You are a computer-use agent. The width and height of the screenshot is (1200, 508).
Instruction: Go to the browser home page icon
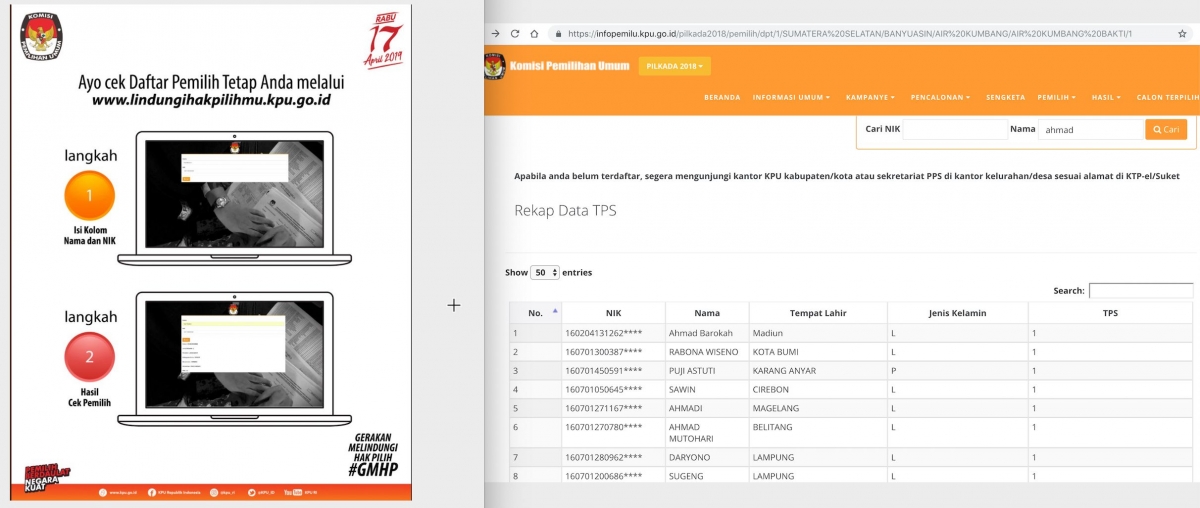[534, 33]
